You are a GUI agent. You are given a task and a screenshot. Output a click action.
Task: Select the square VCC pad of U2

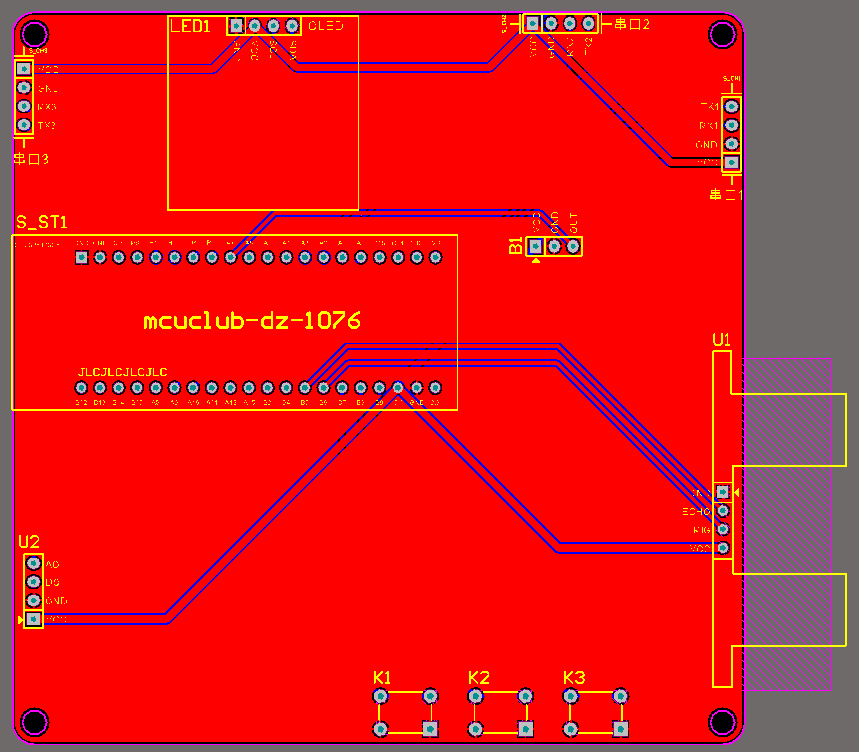pyautogui.click(x=33, y=619)
